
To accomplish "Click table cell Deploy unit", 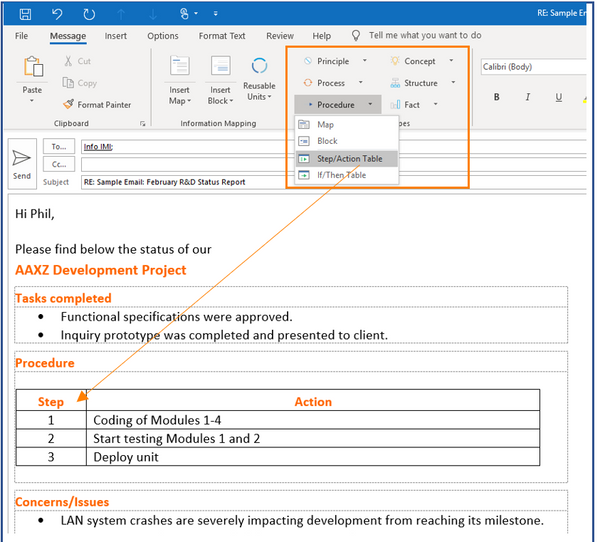I will 313,457.
